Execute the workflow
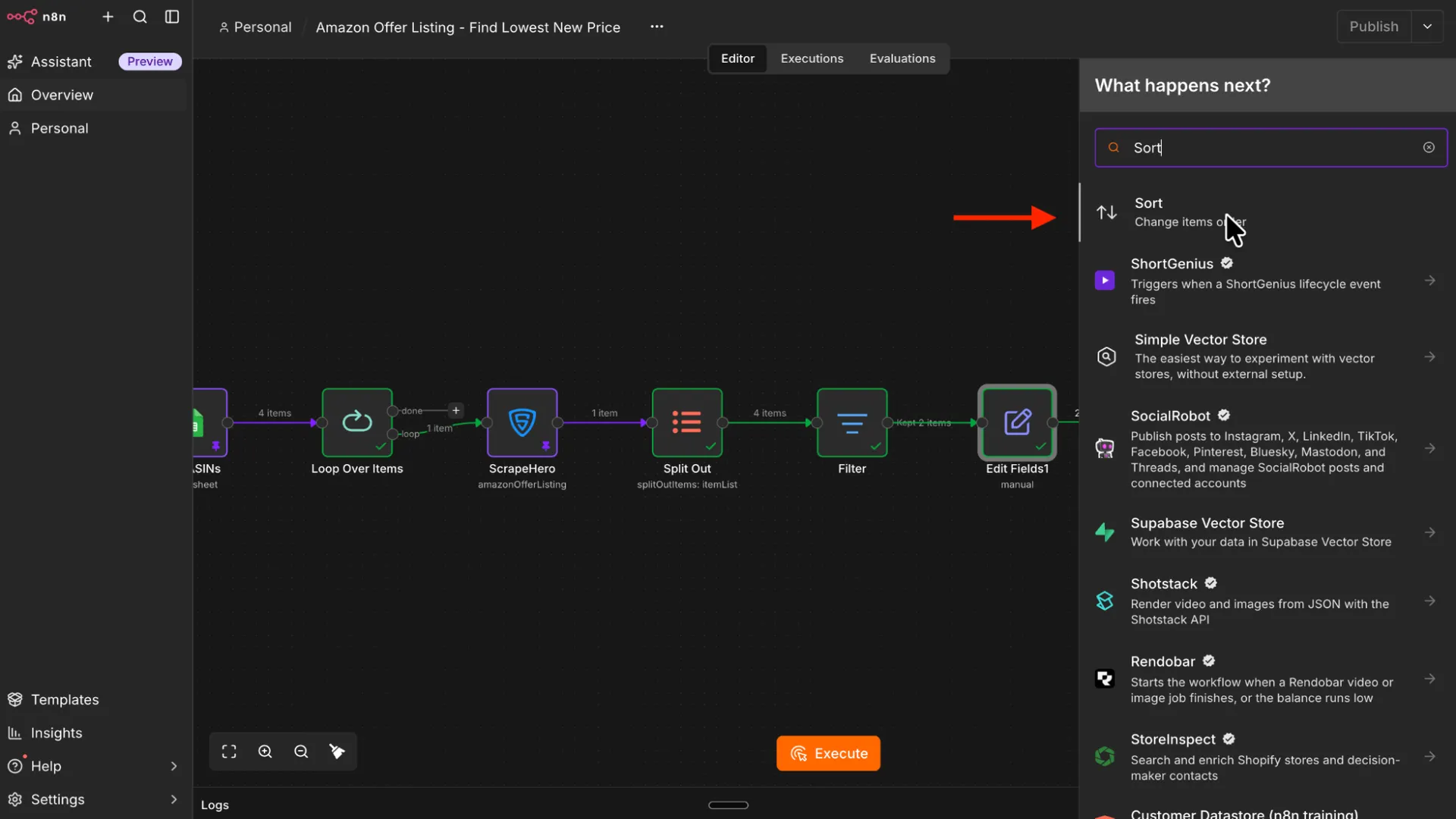The height and width of the screenshot is (819, 1456). (828, 753)
